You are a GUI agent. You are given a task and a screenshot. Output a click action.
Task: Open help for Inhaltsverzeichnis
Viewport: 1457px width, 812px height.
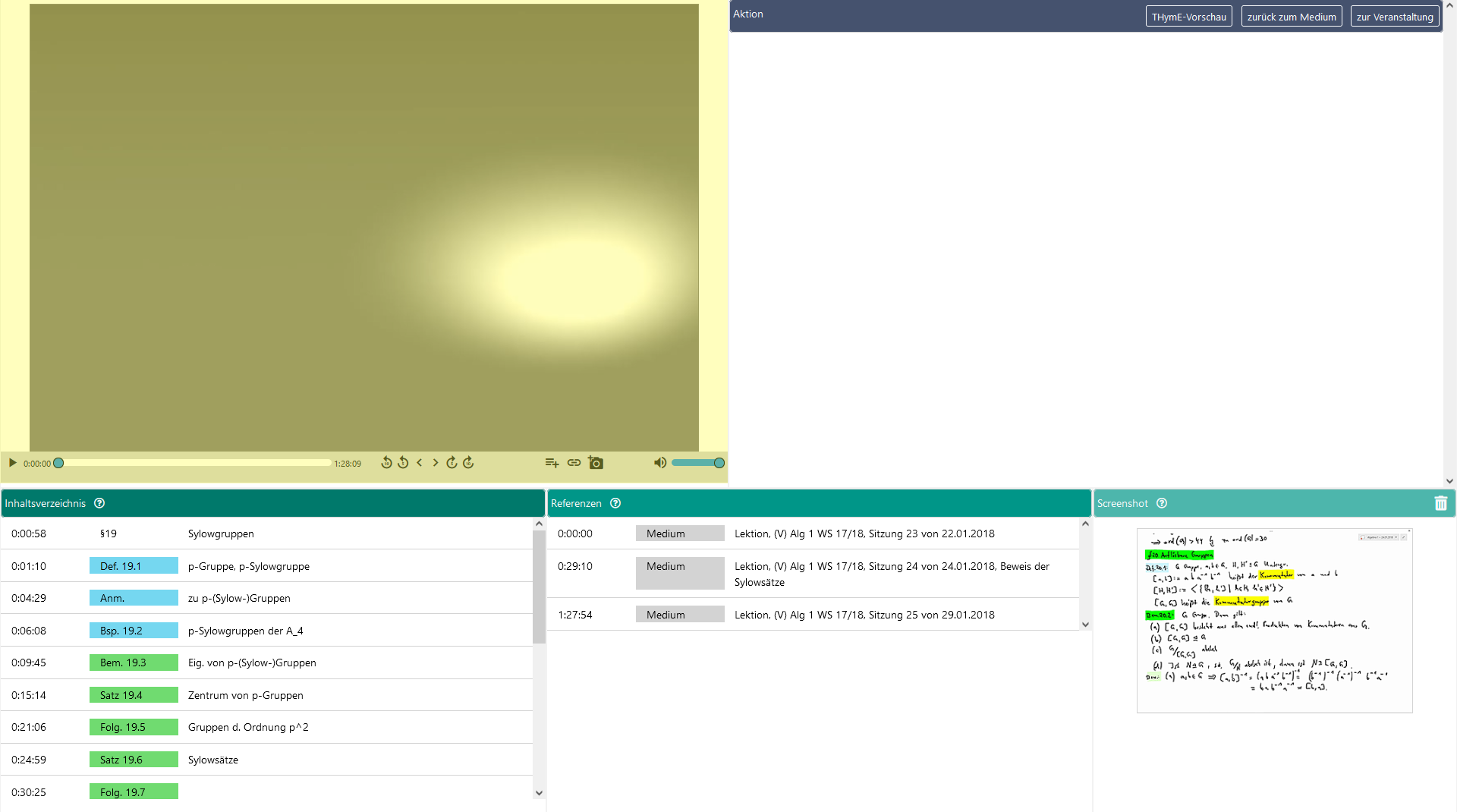(x=99, y=503)
